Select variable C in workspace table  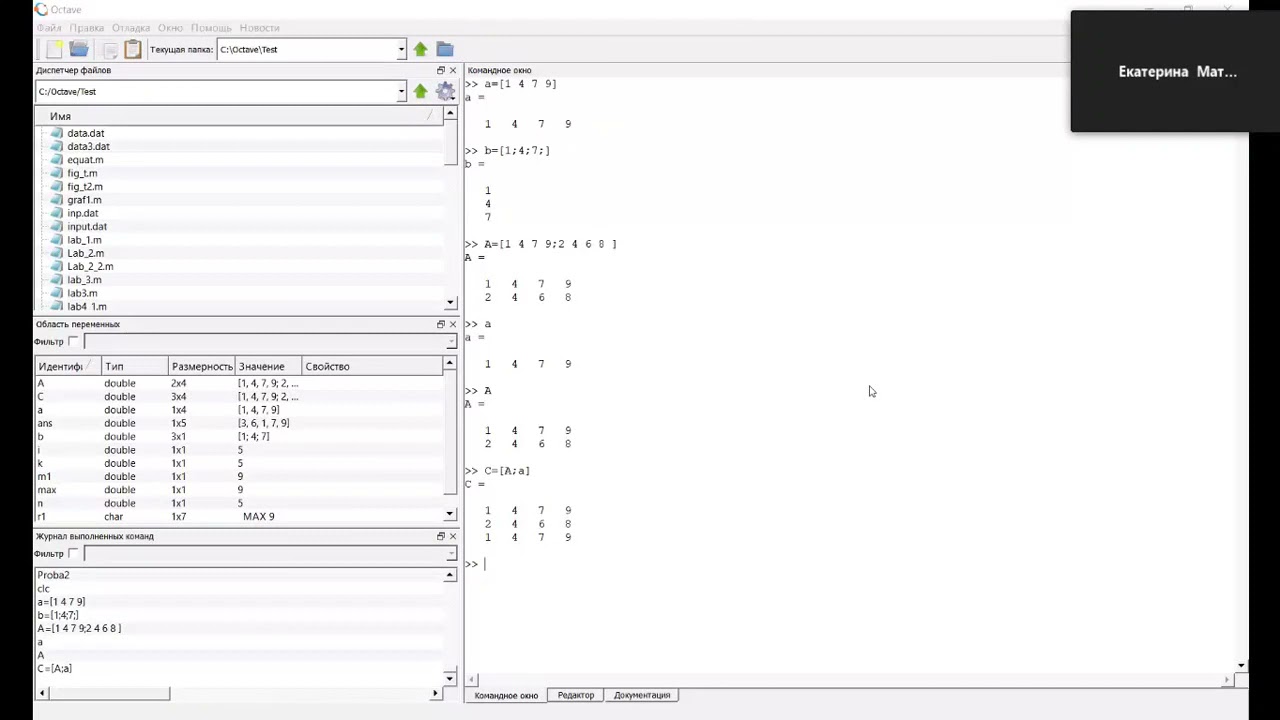point(239,397)
